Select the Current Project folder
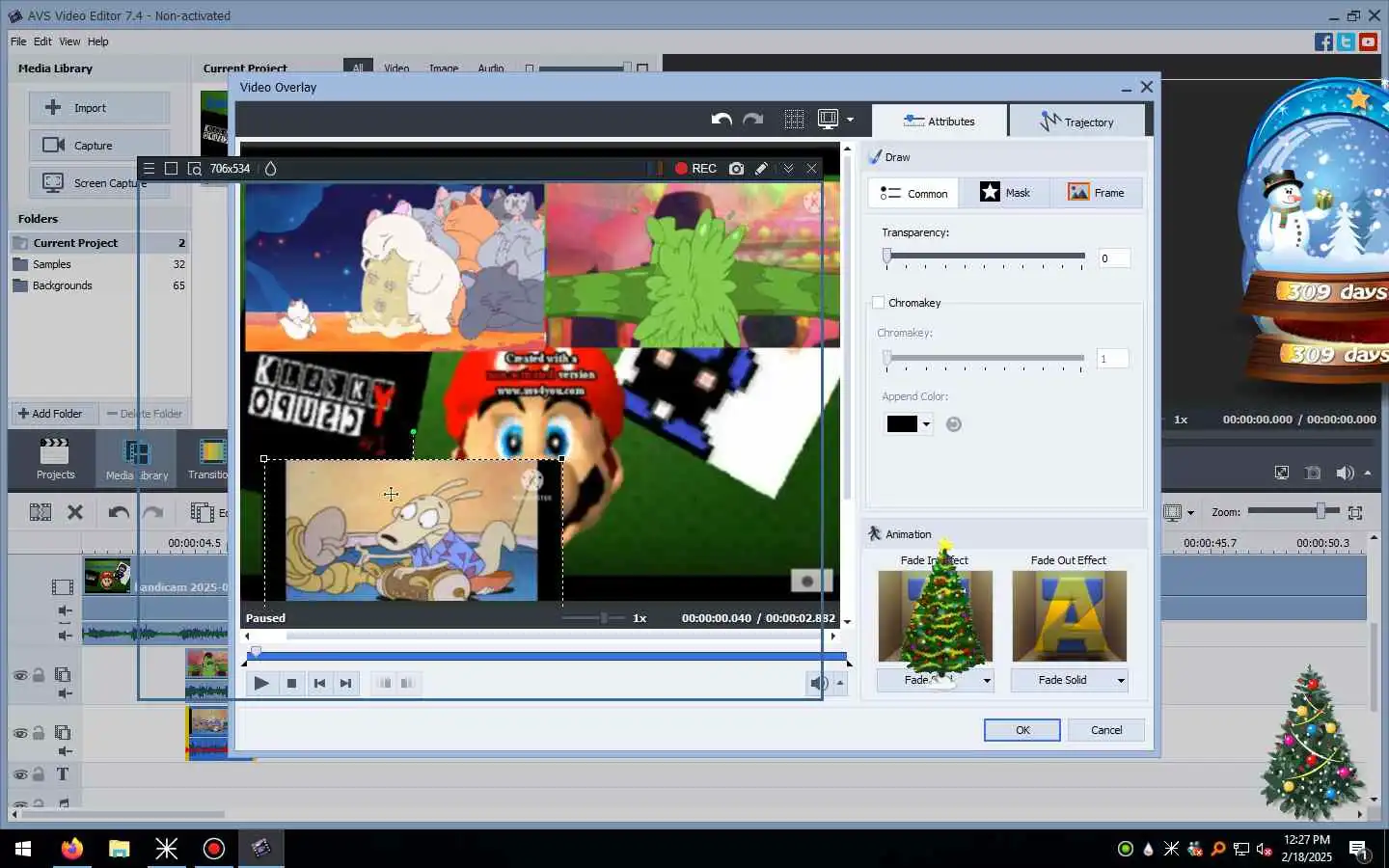 [99, 243]
